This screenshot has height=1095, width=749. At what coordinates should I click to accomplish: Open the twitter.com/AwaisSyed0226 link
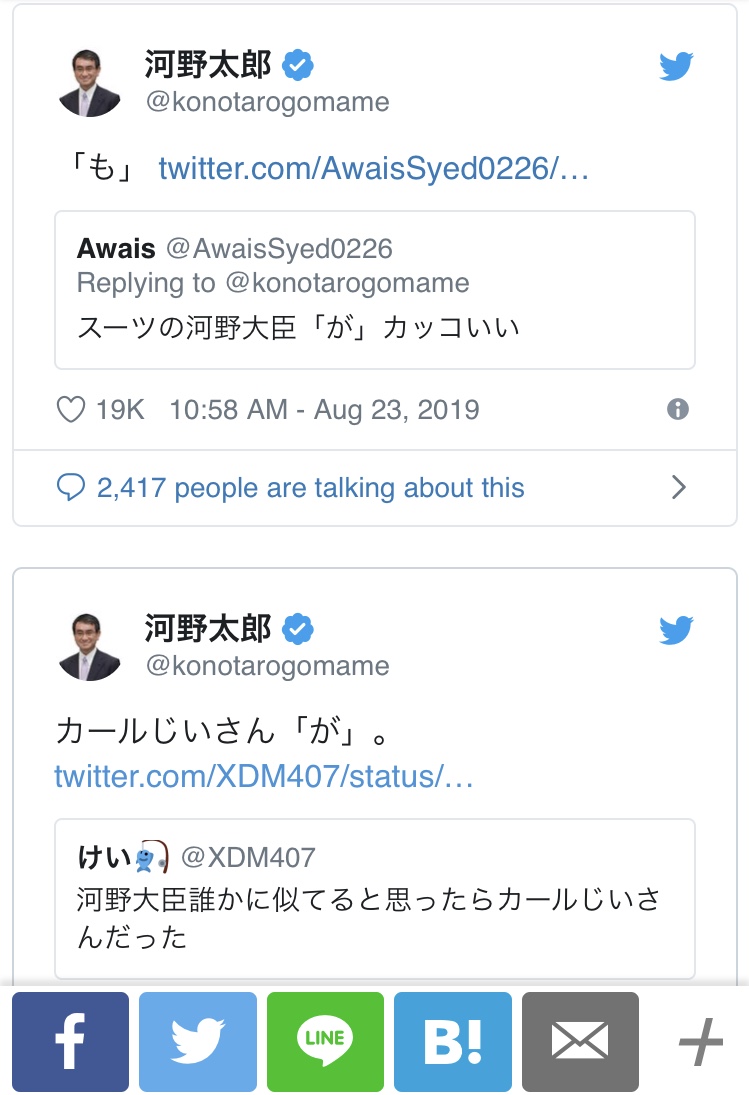pos(373,168)
